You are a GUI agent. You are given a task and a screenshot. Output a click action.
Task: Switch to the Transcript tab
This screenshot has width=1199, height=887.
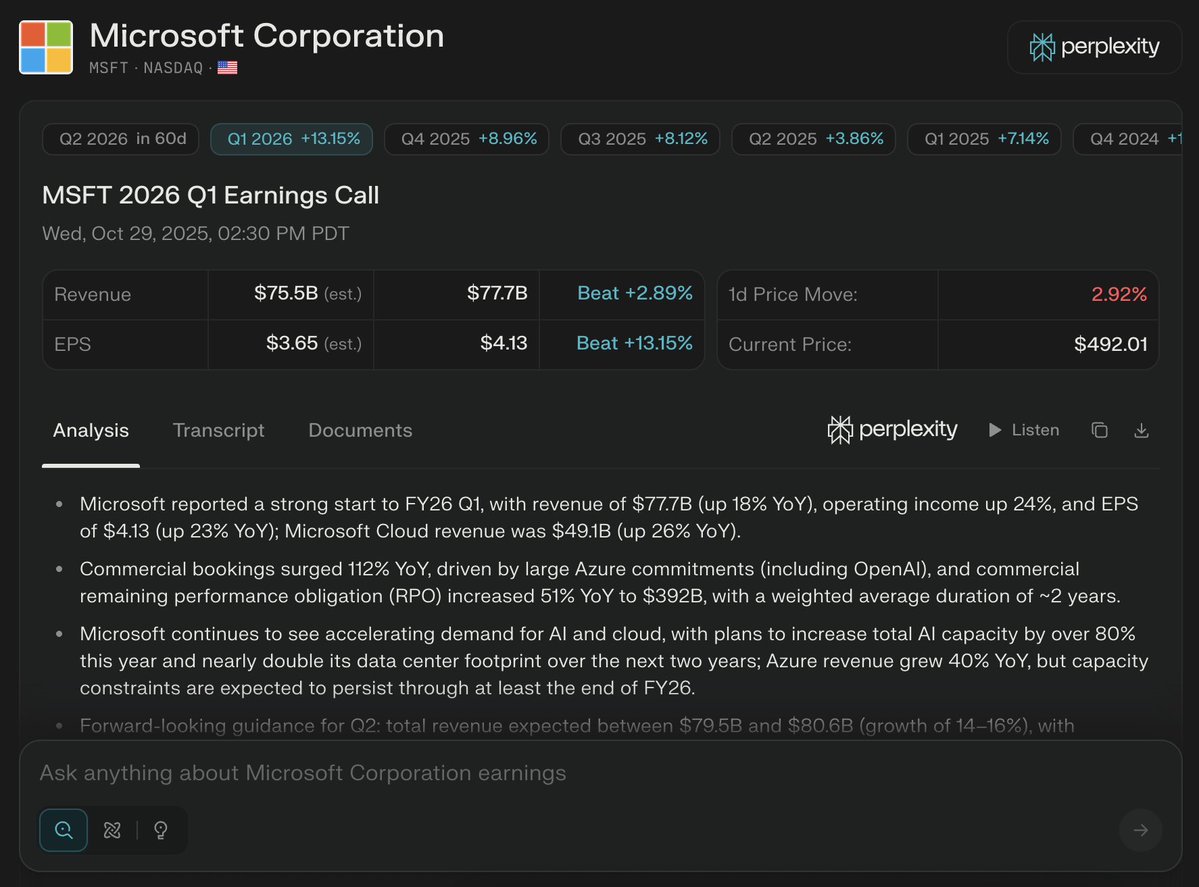point(218,430)
